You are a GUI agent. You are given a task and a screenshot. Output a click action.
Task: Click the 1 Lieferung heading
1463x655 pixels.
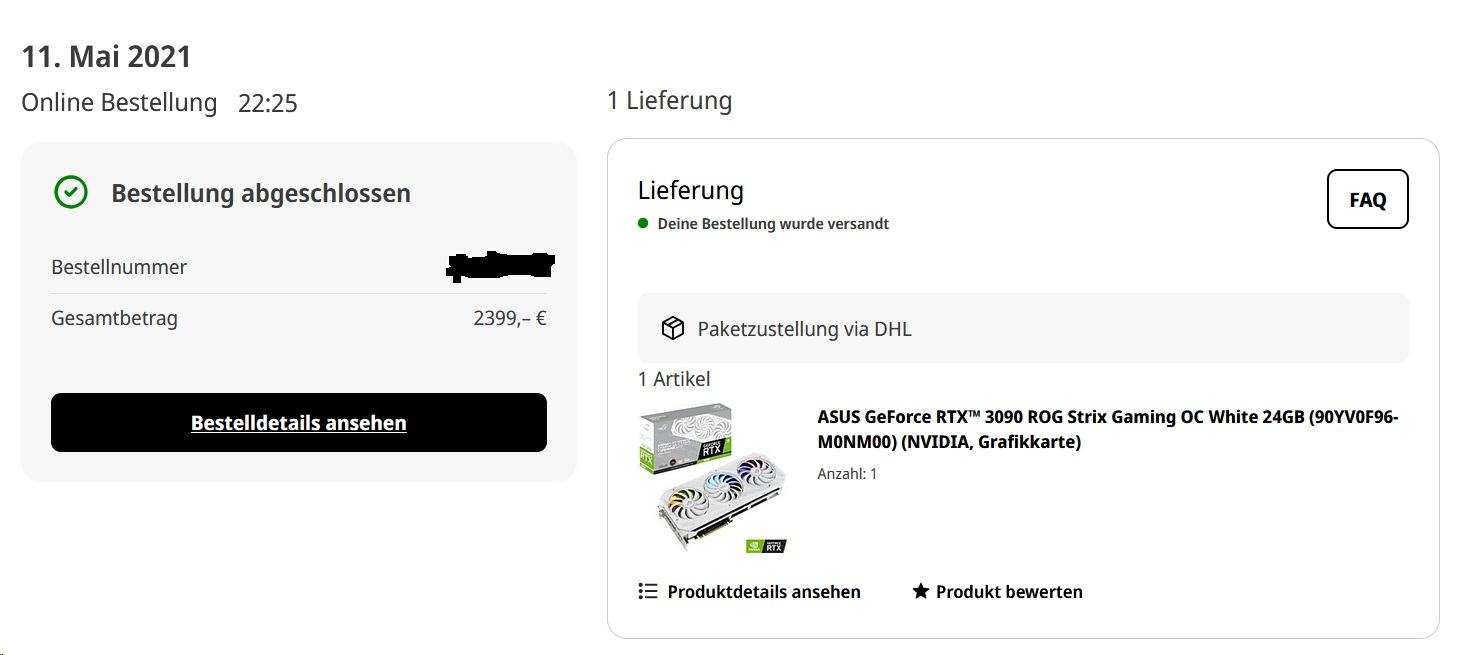(669, 101)
